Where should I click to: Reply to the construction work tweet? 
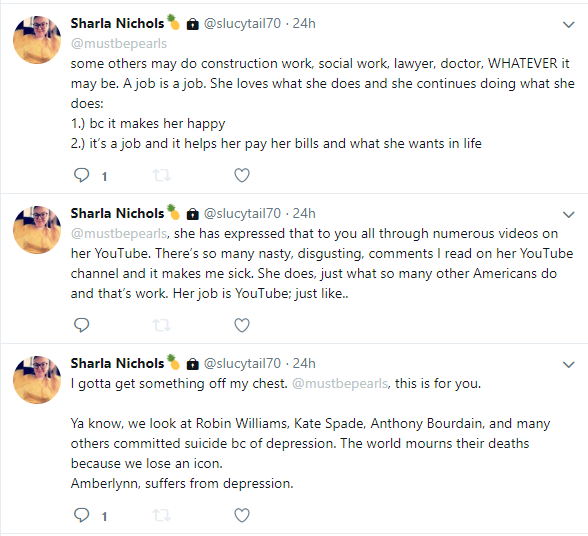pos(81,175)
